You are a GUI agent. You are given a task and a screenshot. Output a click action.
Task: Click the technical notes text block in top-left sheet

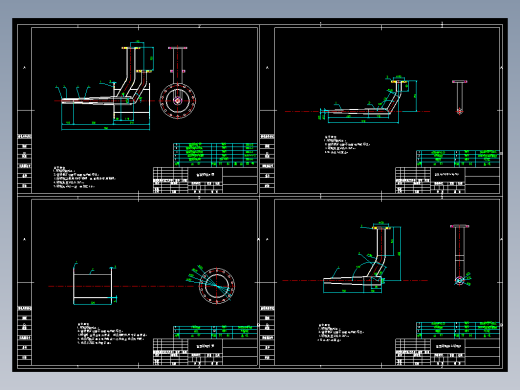[x=84, y=178]
